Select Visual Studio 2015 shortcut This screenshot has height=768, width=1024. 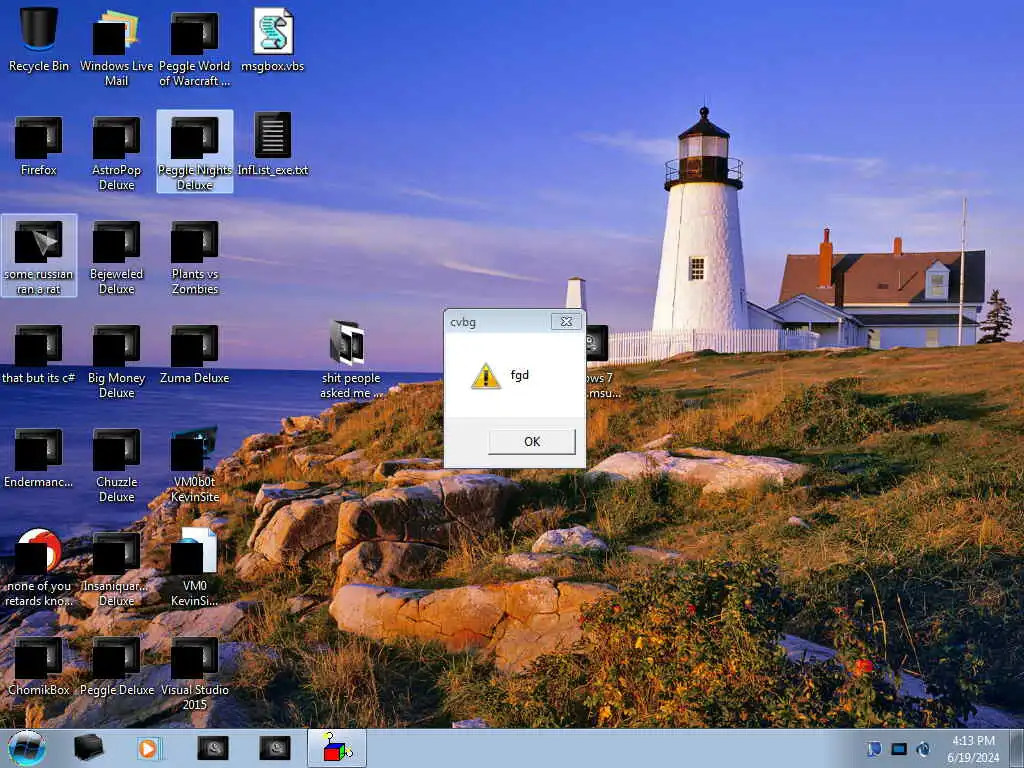click(x=195, y=673)
